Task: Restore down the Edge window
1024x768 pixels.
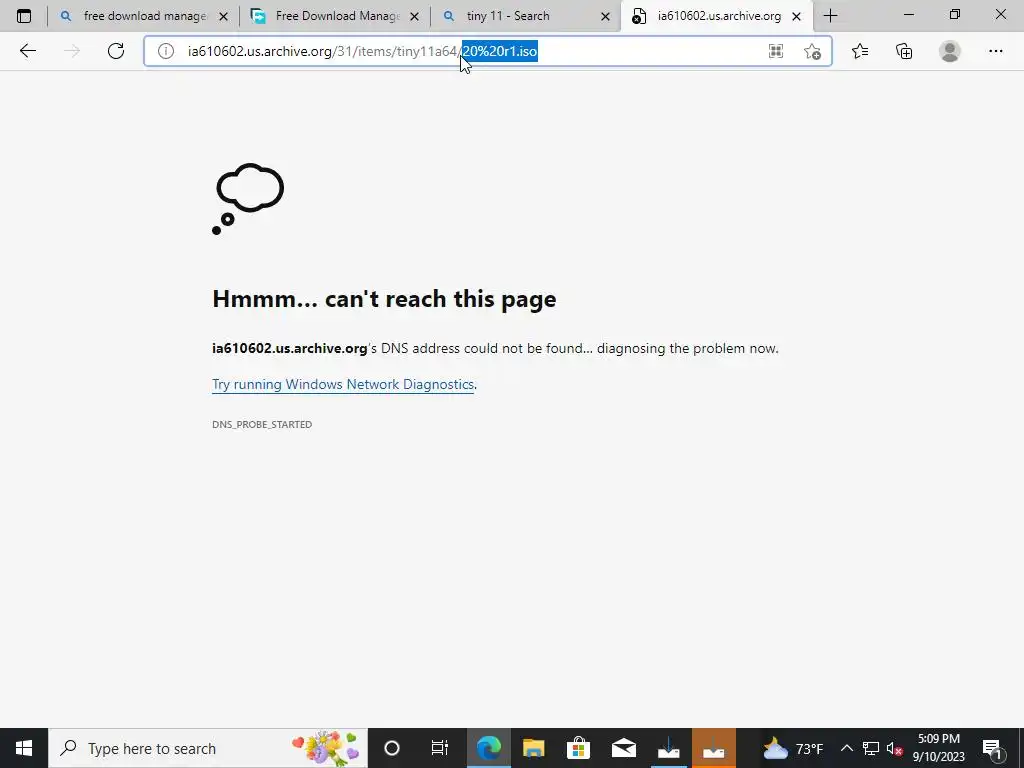Action: 954,15
